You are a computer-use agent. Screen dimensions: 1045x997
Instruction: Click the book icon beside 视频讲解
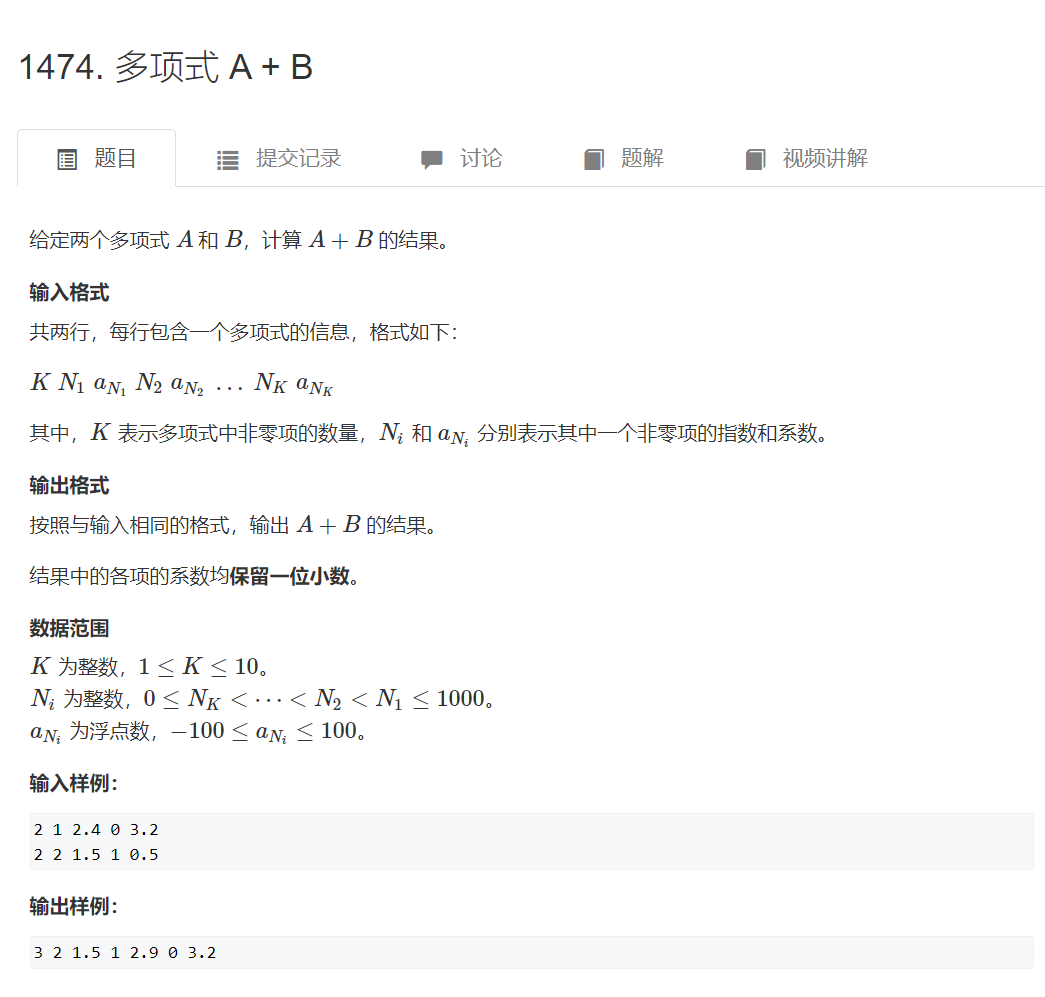755,160
